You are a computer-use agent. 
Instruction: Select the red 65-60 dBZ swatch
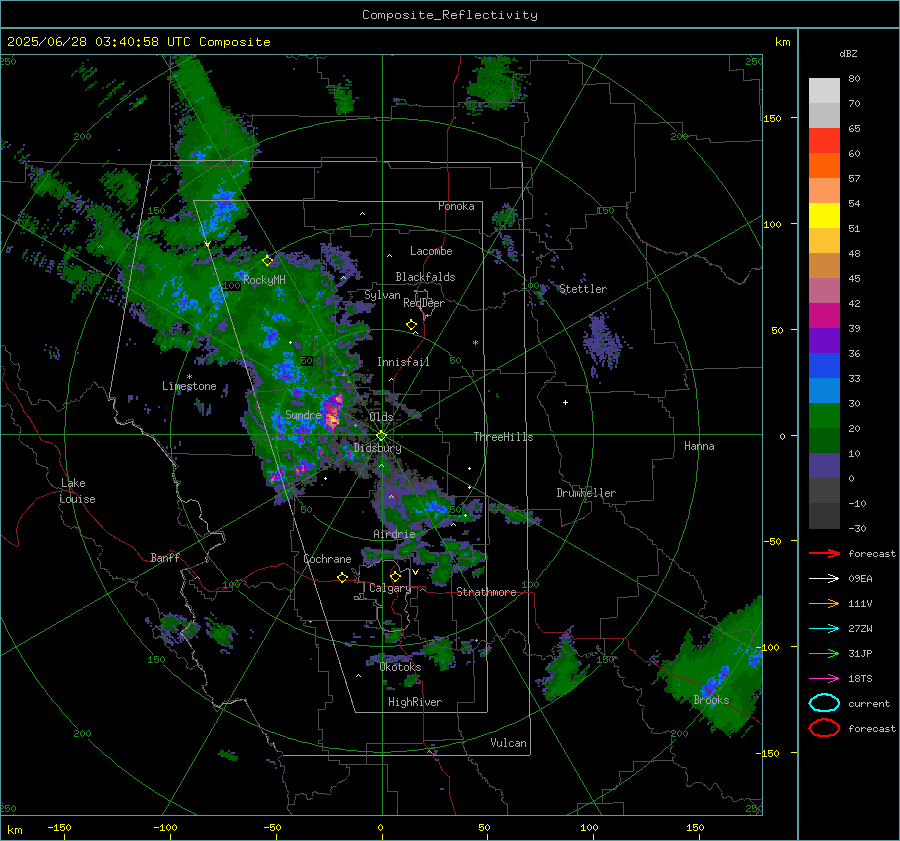coord(824,141)
